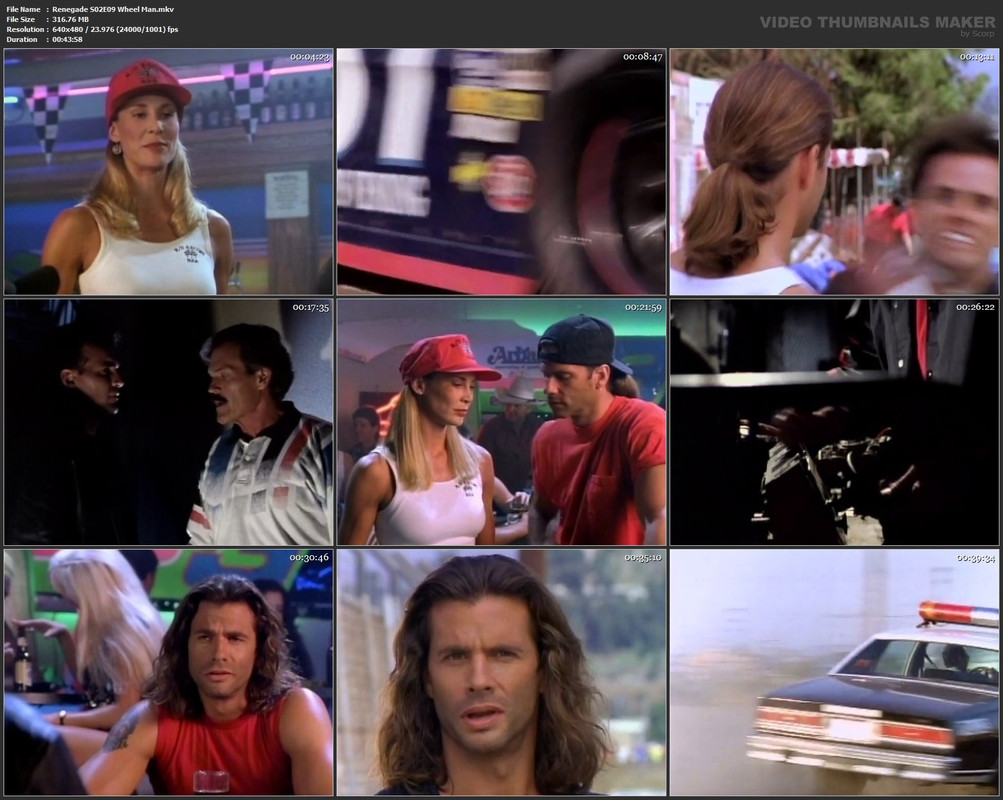Open the thumbnail at 00:21:59
Viewport: 1003px width, 800px height.
(502, 422)
